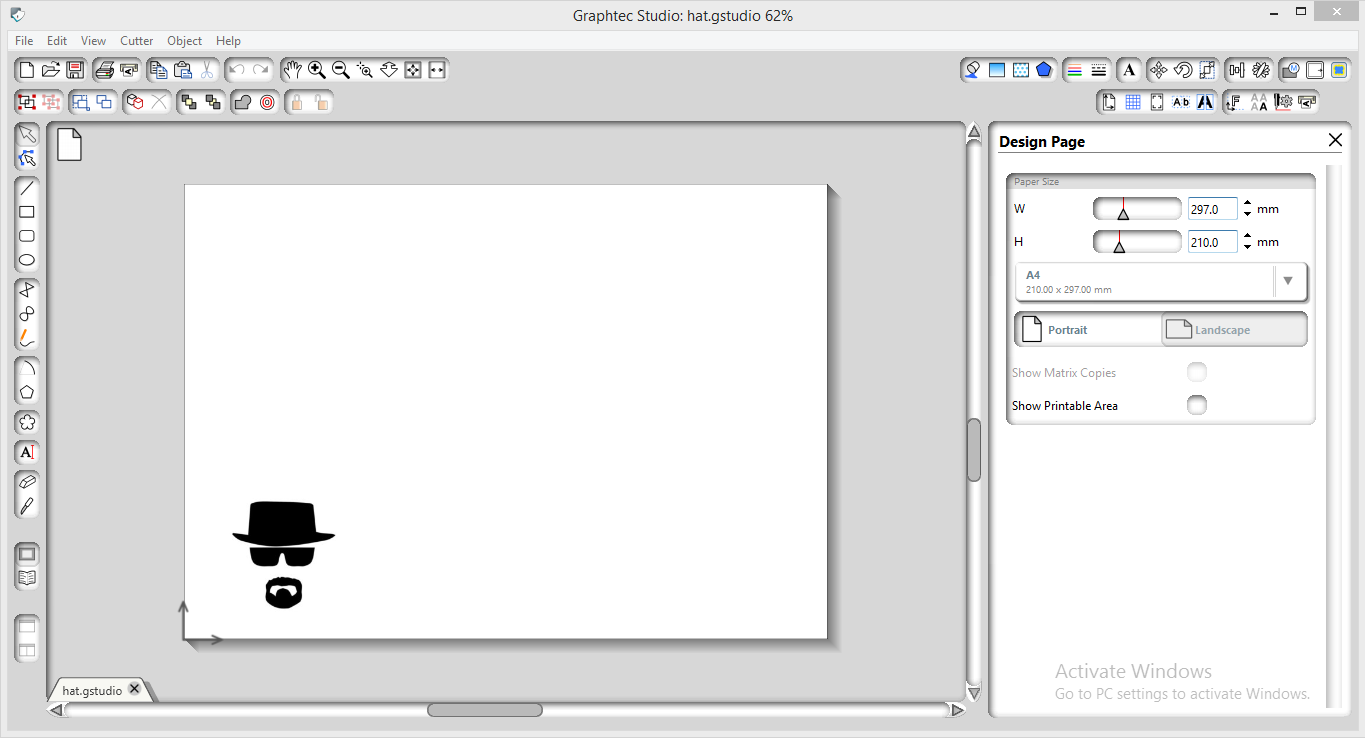Increase the page width with up arrow
Viewport: 1365px width, 738px height.
click(x=1247, y=204)
